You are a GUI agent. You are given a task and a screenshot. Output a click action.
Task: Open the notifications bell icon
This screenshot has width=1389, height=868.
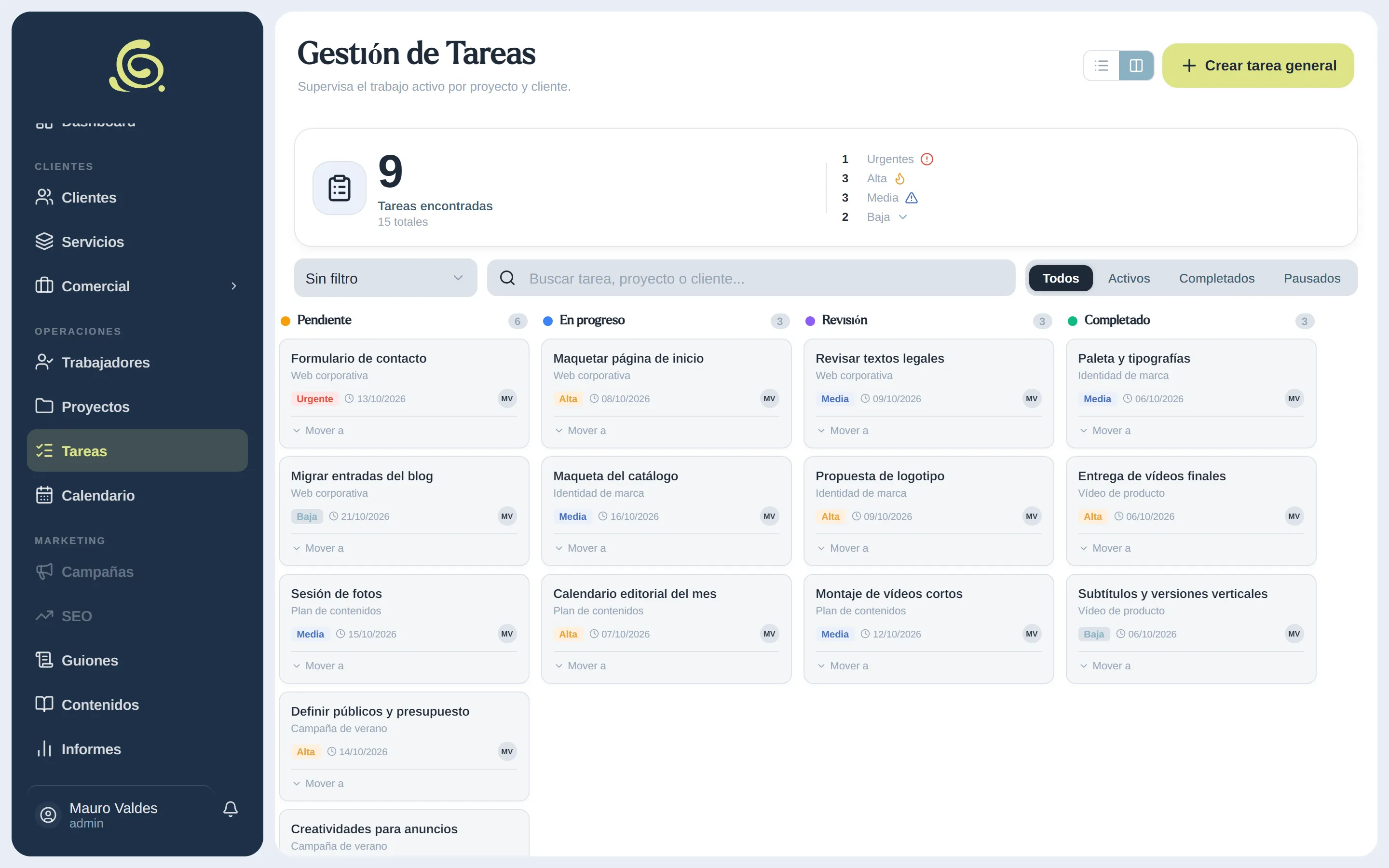pyautogui.click(x=230, y=809)
